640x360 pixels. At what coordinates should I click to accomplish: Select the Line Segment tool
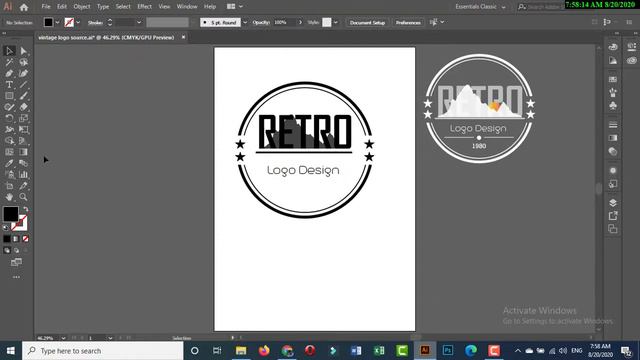(23, 85)
